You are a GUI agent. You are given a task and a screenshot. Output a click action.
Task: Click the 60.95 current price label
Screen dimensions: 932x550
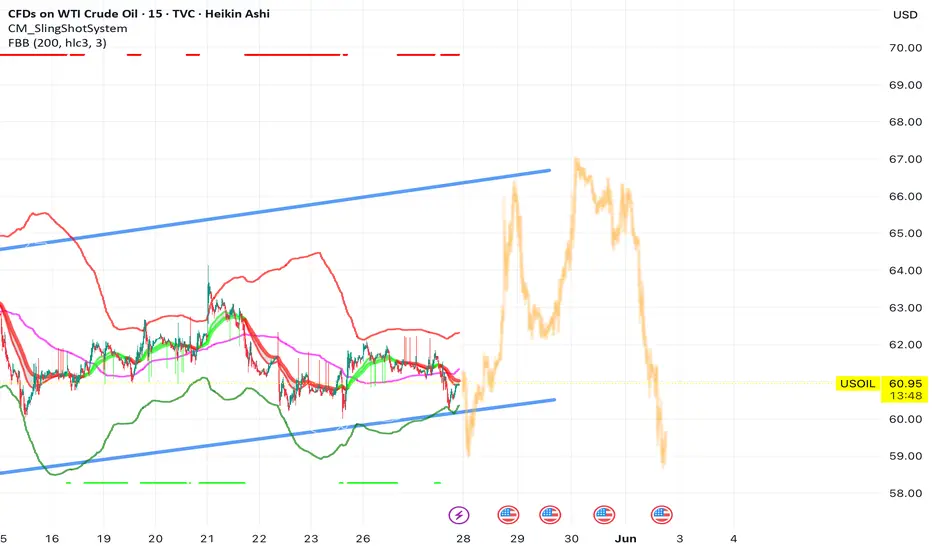pyautogui.click(x=905, y=384)
